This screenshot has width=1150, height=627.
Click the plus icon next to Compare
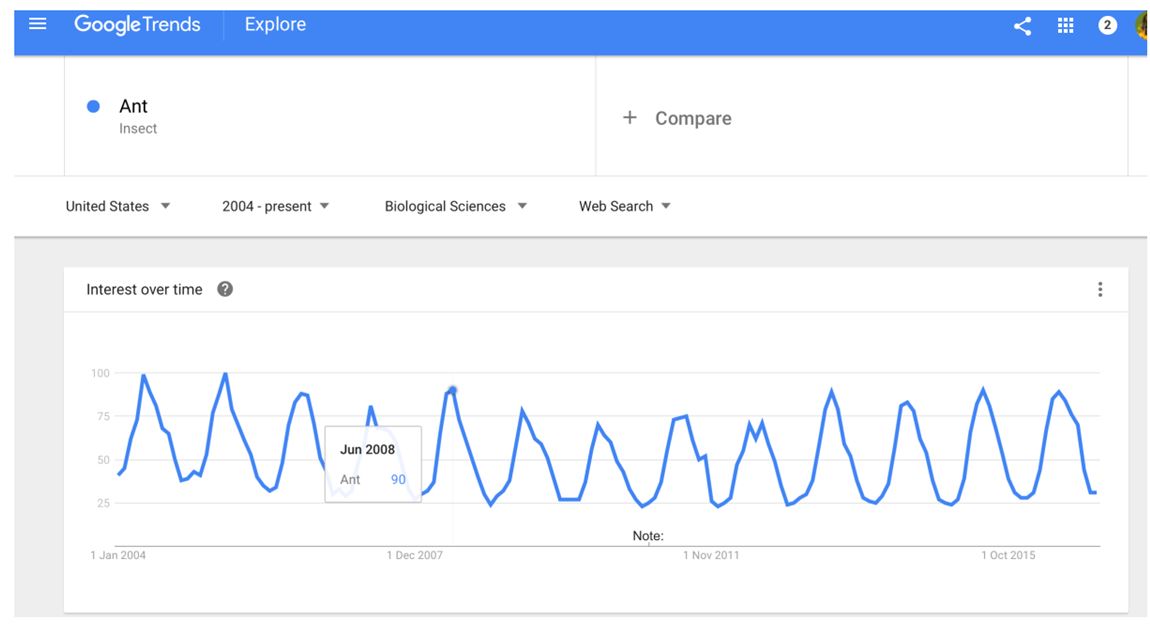629,117
